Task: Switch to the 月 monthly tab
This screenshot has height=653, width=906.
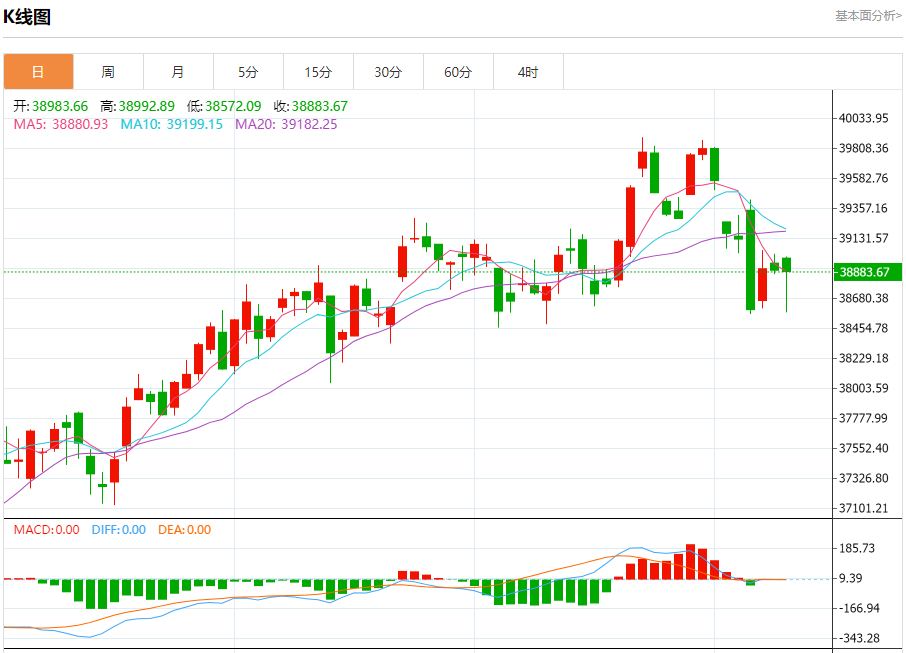Action: [x=179, y=72]
